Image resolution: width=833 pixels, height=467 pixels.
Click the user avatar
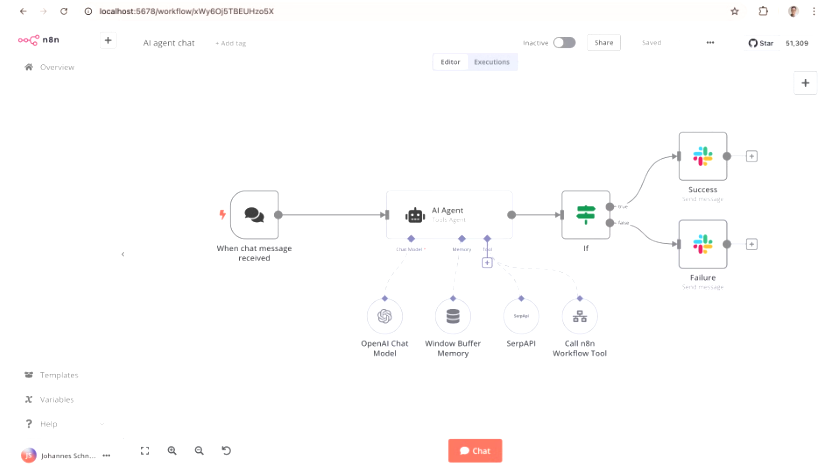point(29,455)
